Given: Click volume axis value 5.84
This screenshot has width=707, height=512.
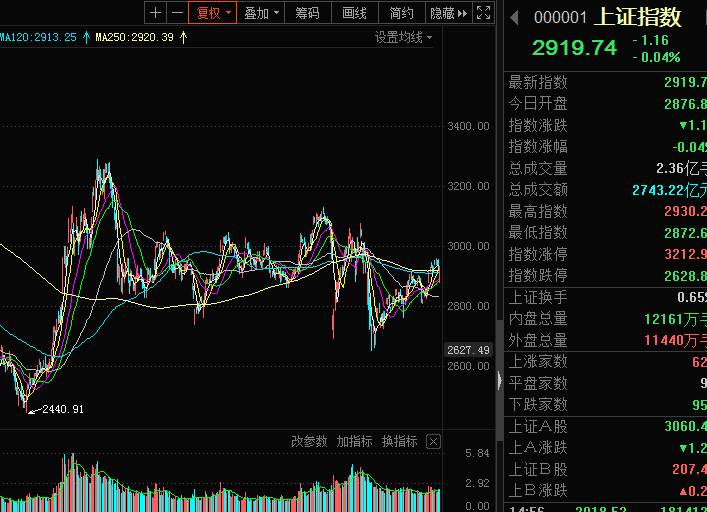Looking at the screenshot, I should pos(477,453).
